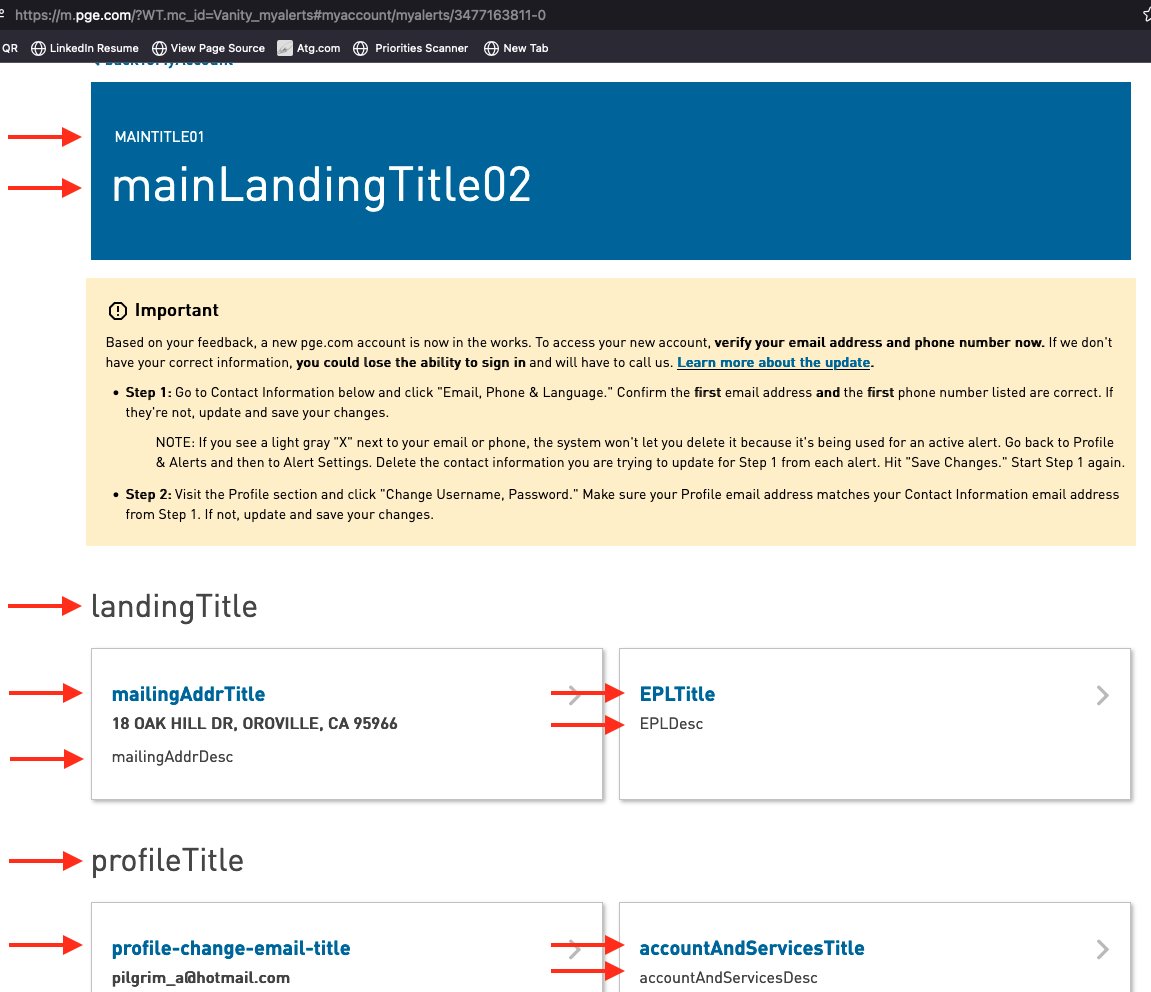Open the profile-change-email-title link
The height and width of the screenshot is (992, 1151).
click(230, 948)
